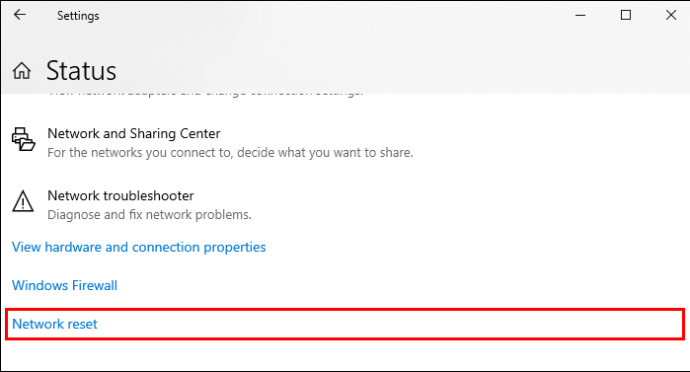Viewport: 690px width, 372px height.
Task: Select the Network reset link
Action: (x=55, y=324)
